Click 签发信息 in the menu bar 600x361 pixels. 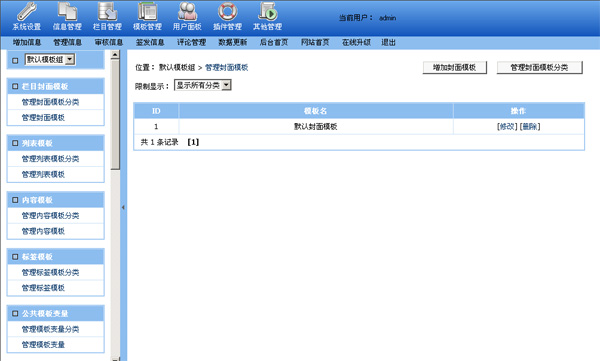point(150,42)
